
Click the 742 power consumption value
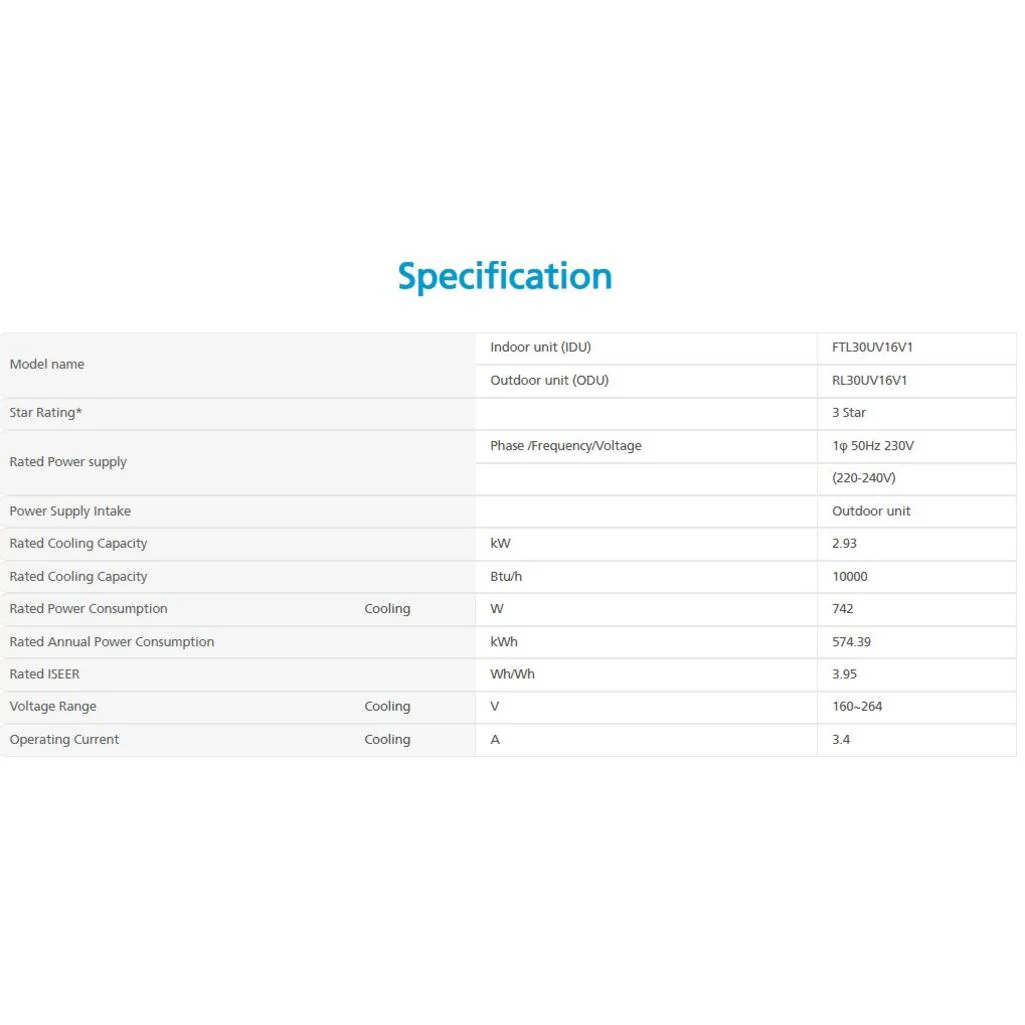tap(843, 608)
